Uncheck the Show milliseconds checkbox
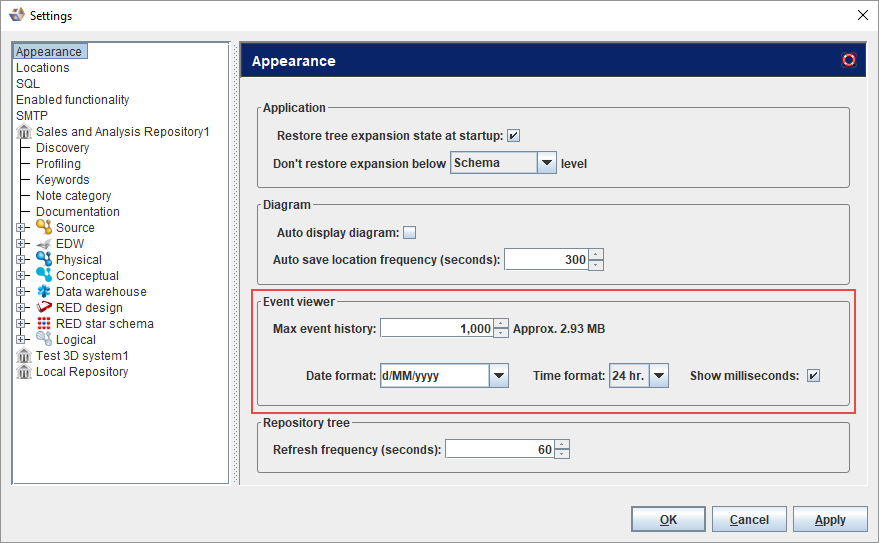The image size is (879, 543). [814, 376]
